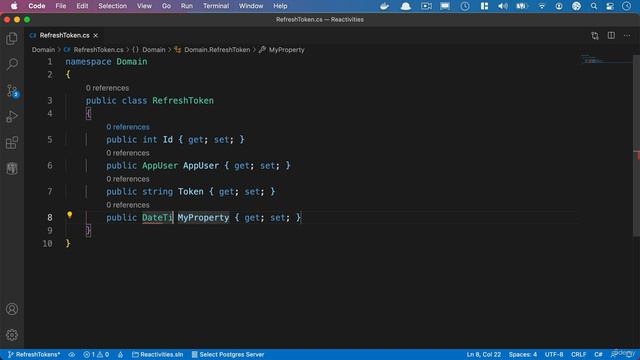Open the Terminal menu
This screenshot has height=360, width=640.
216,6
